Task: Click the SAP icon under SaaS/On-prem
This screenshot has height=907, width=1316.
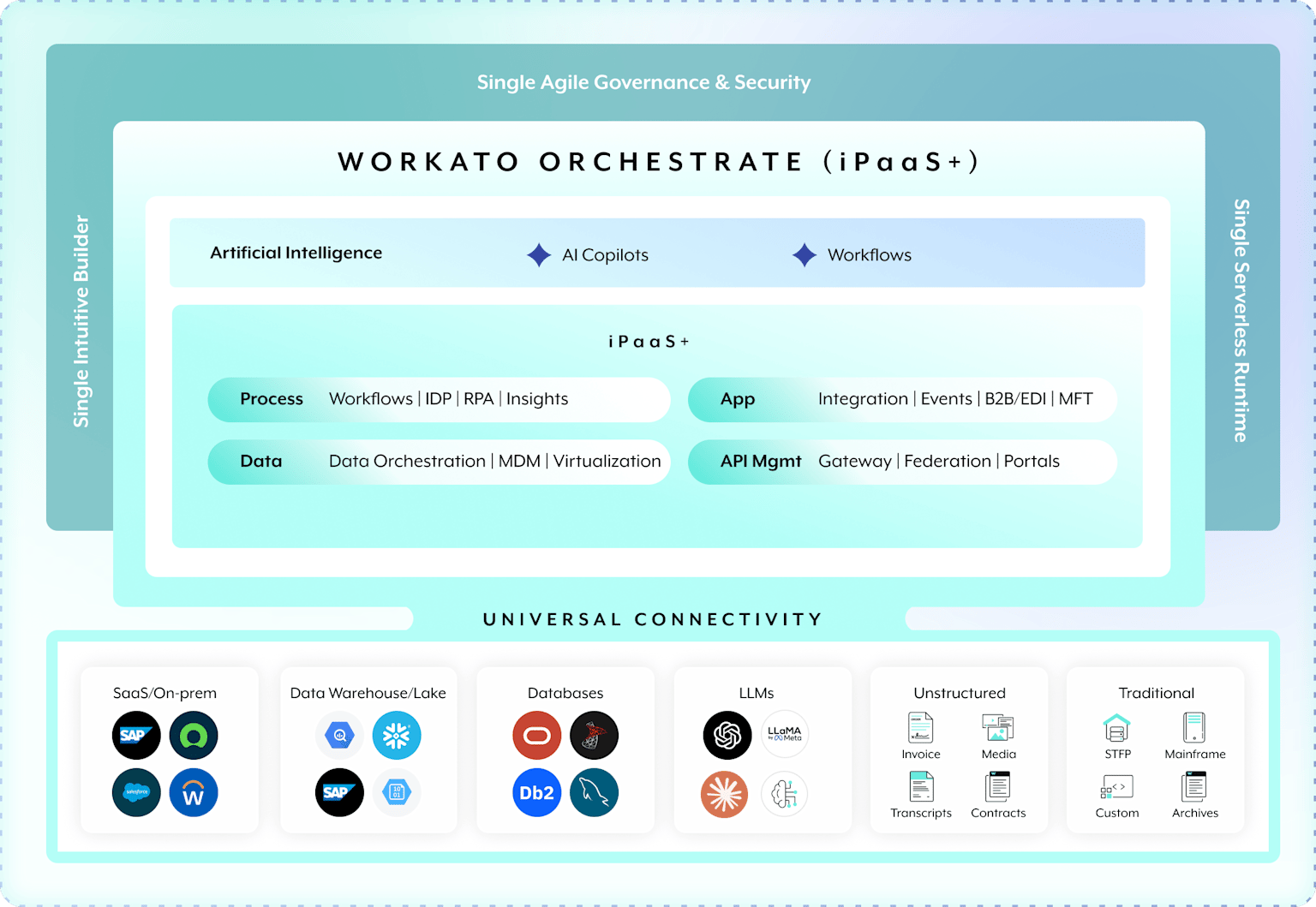Action: tap(136, 735)
